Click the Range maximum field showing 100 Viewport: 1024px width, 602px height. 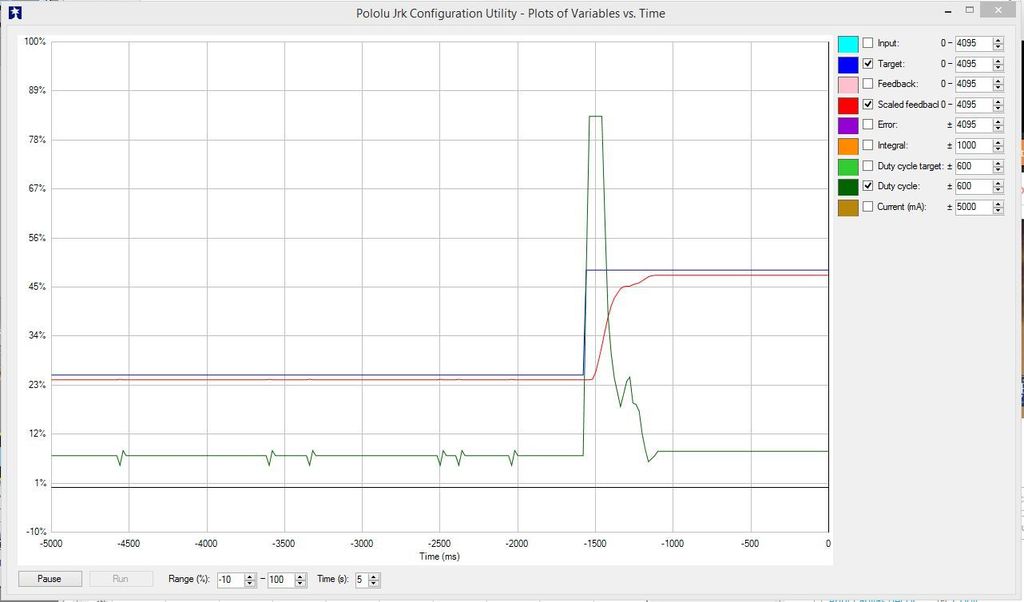pos(281,579)
